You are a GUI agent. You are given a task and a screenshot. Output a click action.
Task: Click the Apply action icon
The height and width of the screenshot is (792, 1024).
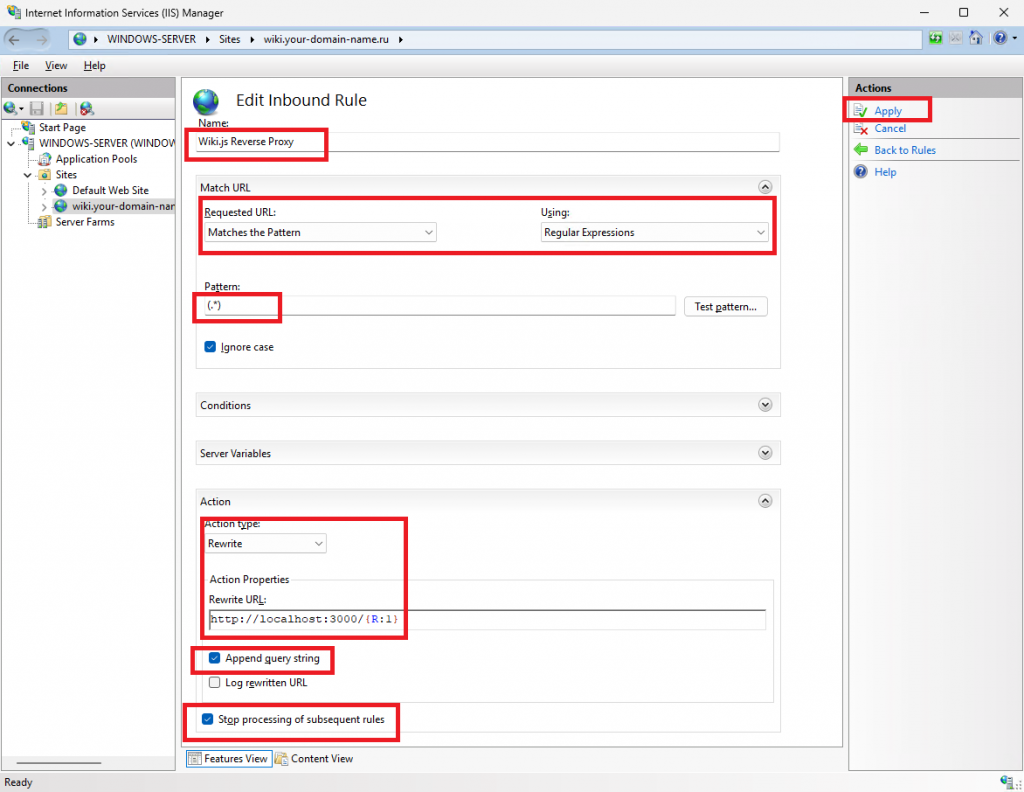(861, 111)
